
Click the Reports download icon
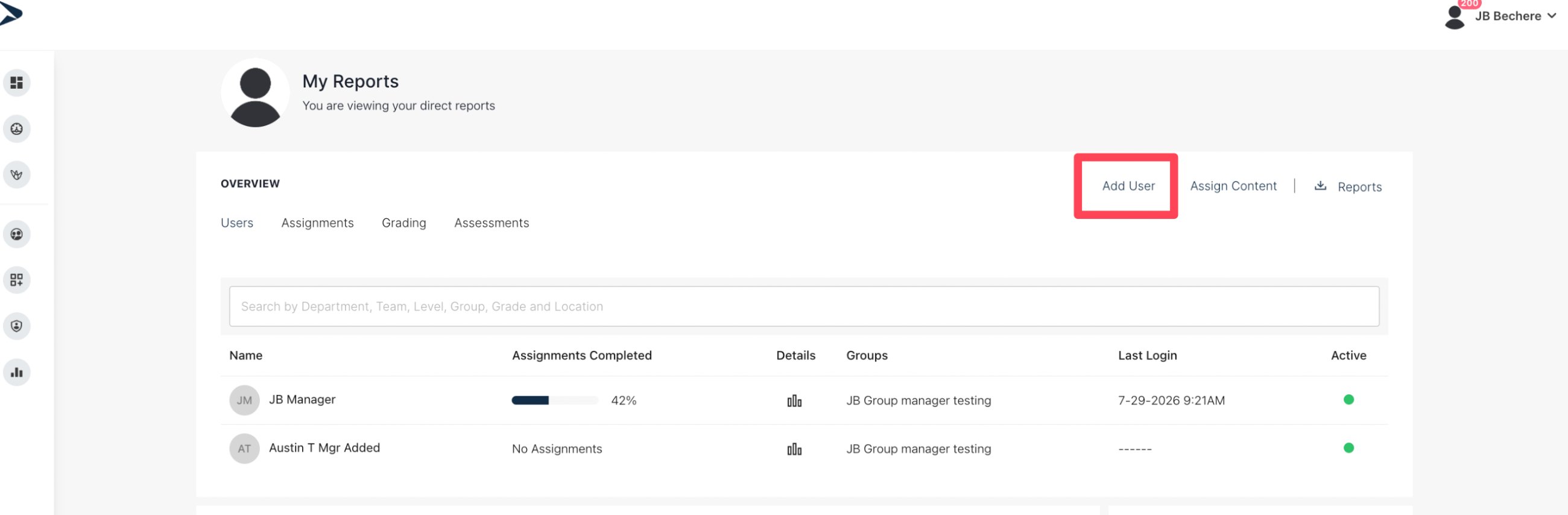1320,186
